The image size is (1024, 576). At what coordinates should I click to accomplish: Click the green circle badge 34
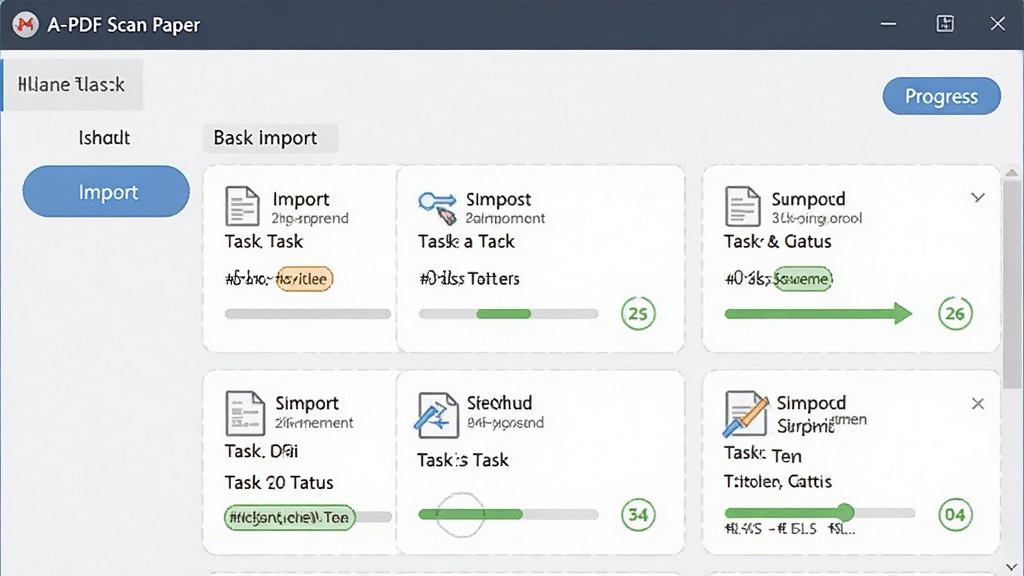(638, 515)
